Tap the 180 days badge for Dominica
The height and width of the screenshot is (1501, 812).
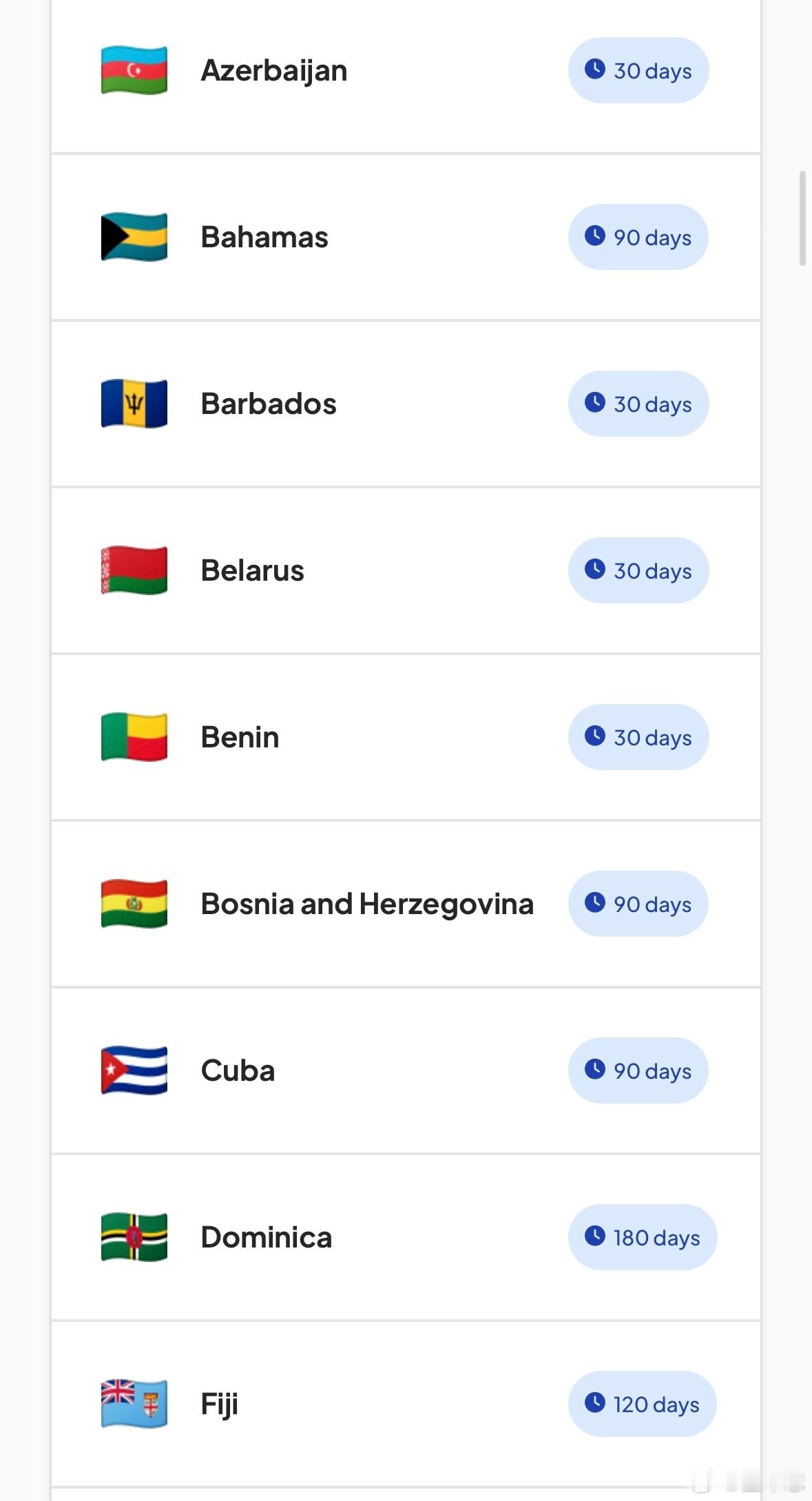click(643, 1237)
